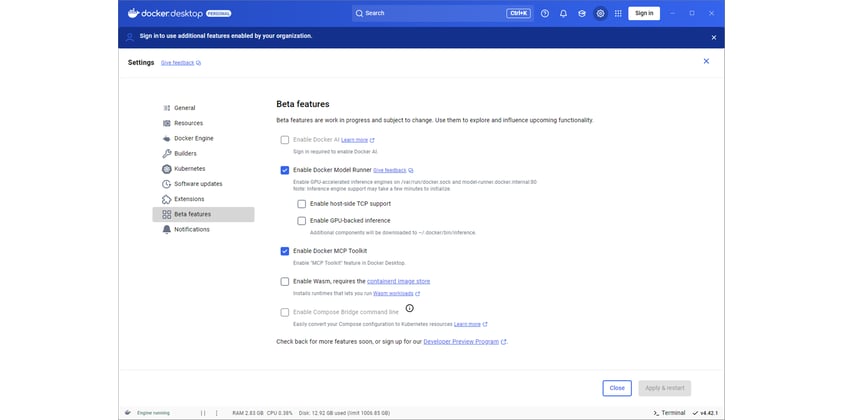Toggle the Enable Docker AI checkbox
This screenshot has width=844, height=420.
pyautogui.click(x=285, y=140)
